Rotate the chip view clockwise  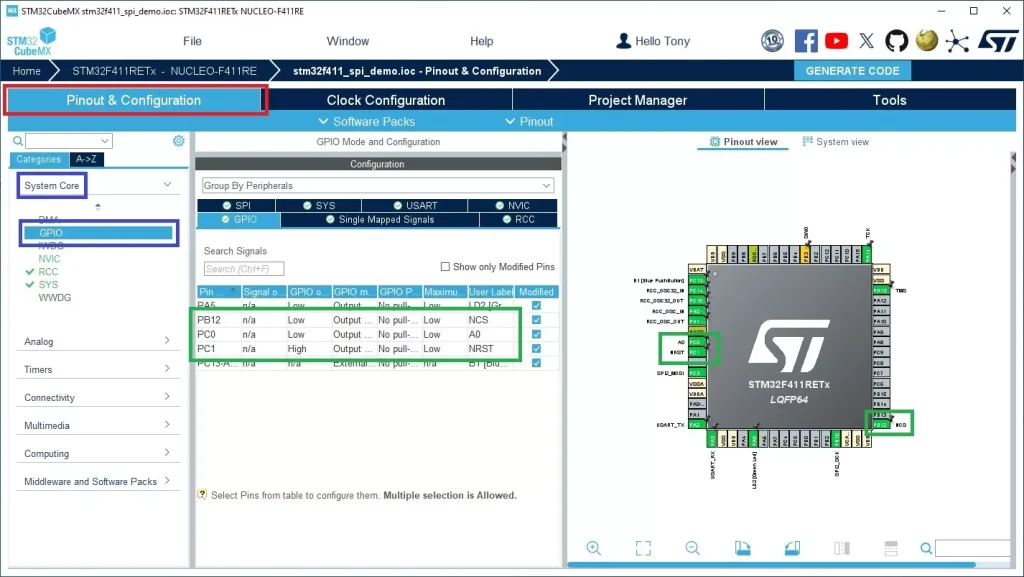tap(742, 548)
